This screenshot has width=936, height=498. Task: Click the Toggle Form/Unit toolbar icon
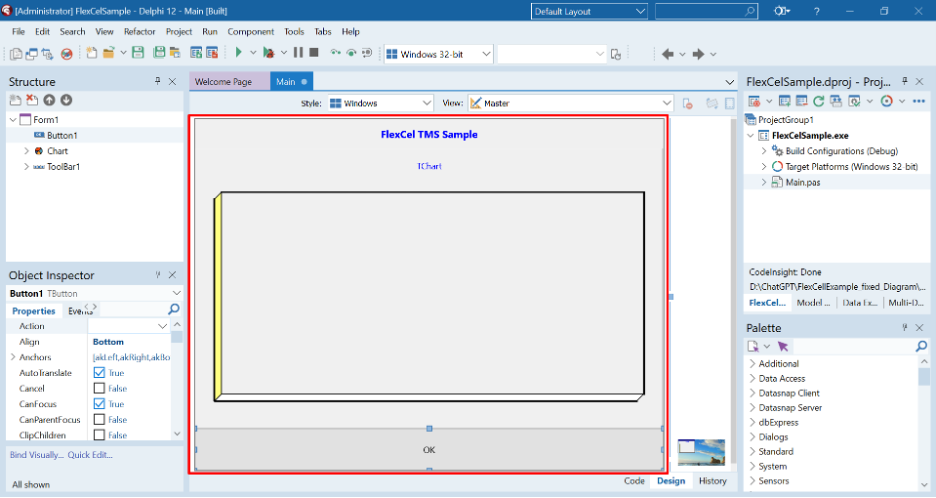47,54
